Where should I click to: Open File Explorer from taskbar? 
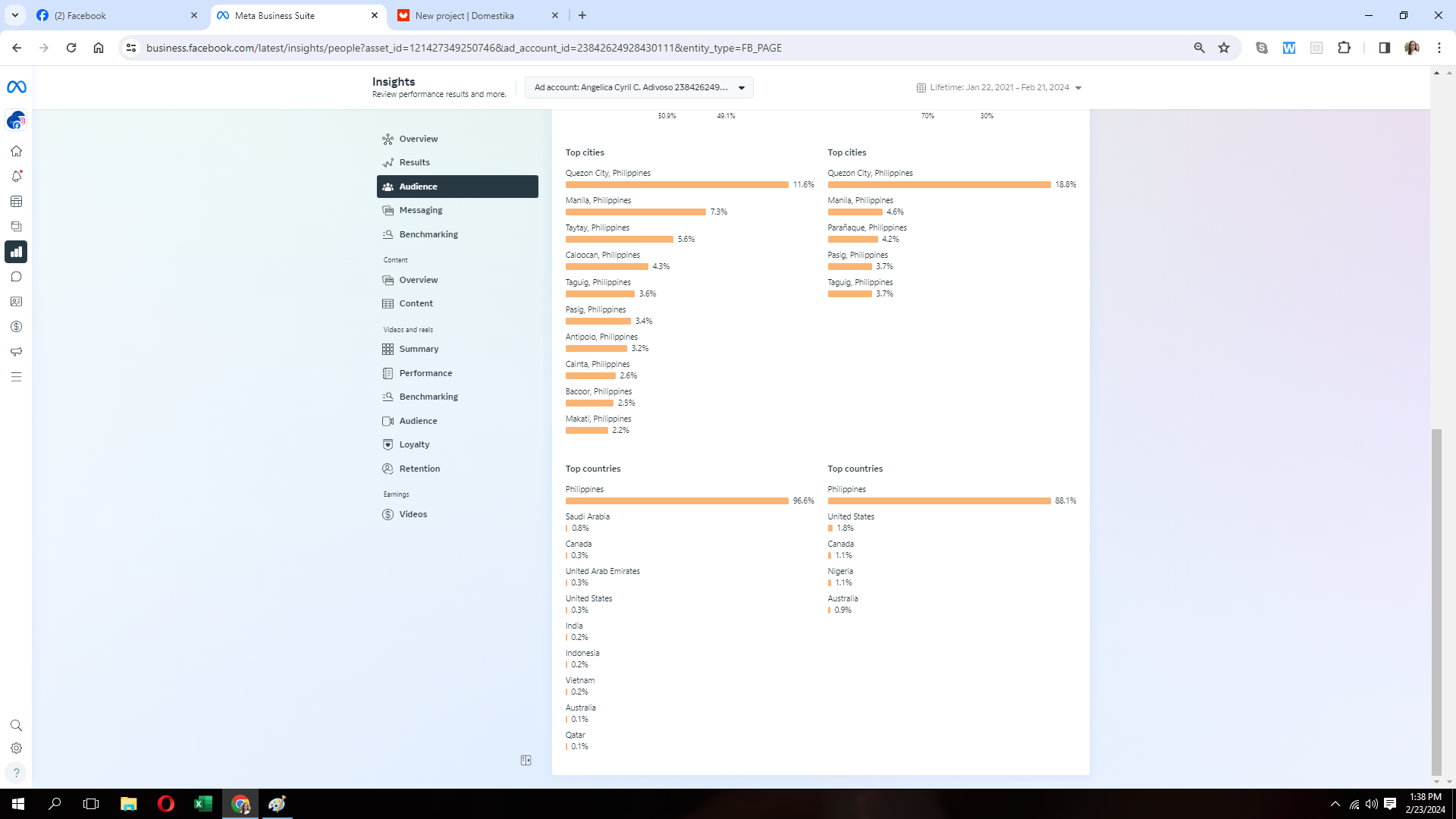pos(129,804)
